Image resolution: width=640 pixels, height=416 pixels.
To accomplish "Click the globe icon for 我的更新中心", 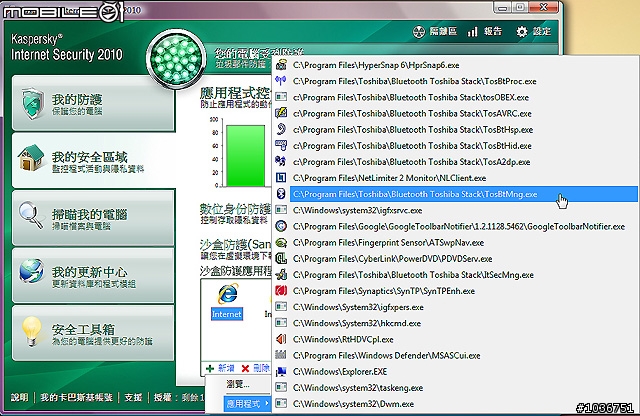I will [31, 271].
